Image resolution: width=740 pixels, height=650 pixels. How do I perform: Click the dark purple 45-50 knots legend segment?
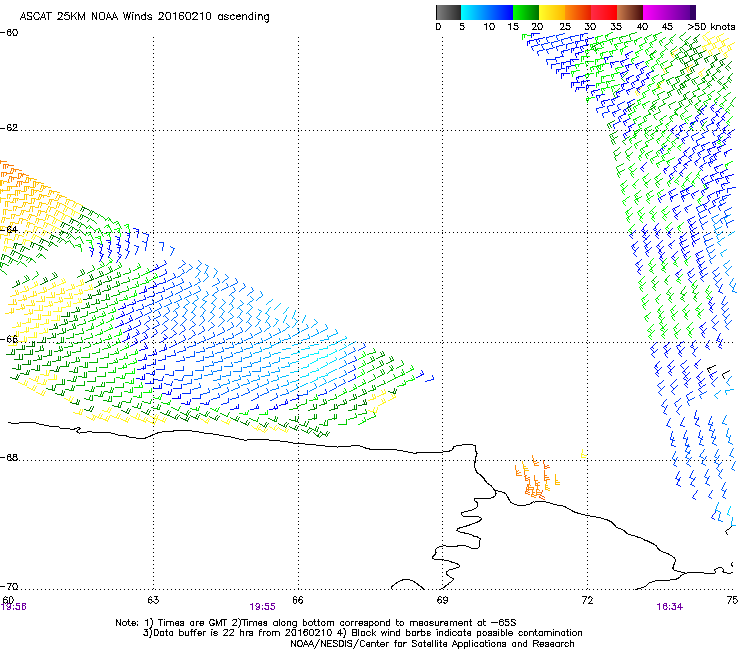click(682, 12)
